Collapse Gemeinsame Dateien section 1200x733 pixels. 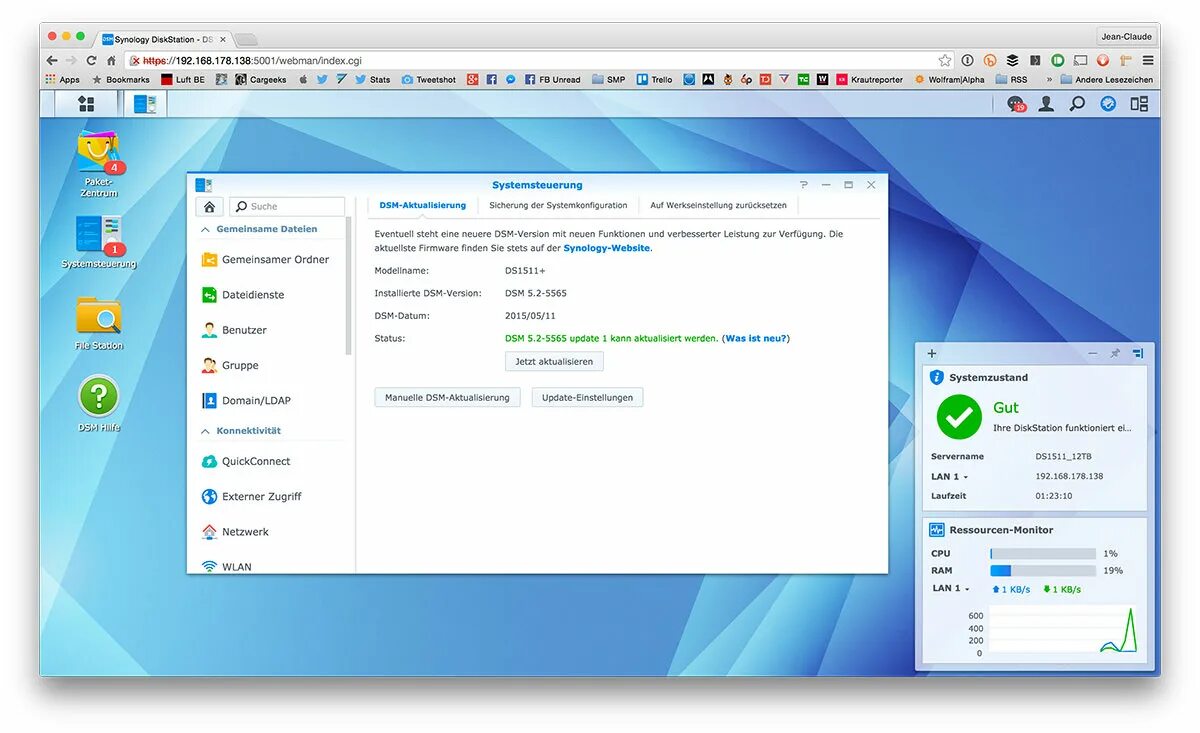206,229
